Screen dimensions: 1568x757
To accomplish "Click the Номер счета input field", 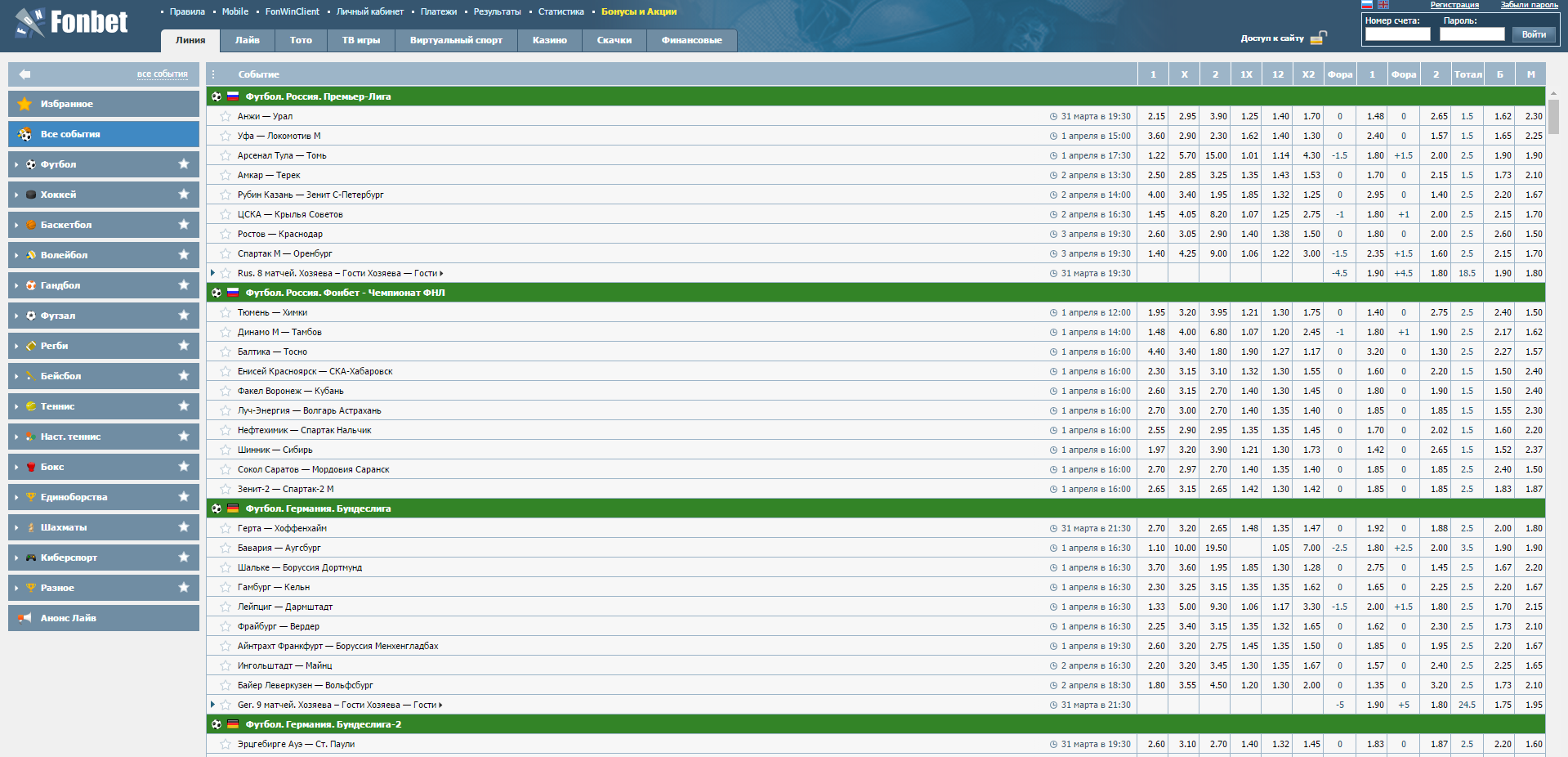I will click(x=1398, y=34).
